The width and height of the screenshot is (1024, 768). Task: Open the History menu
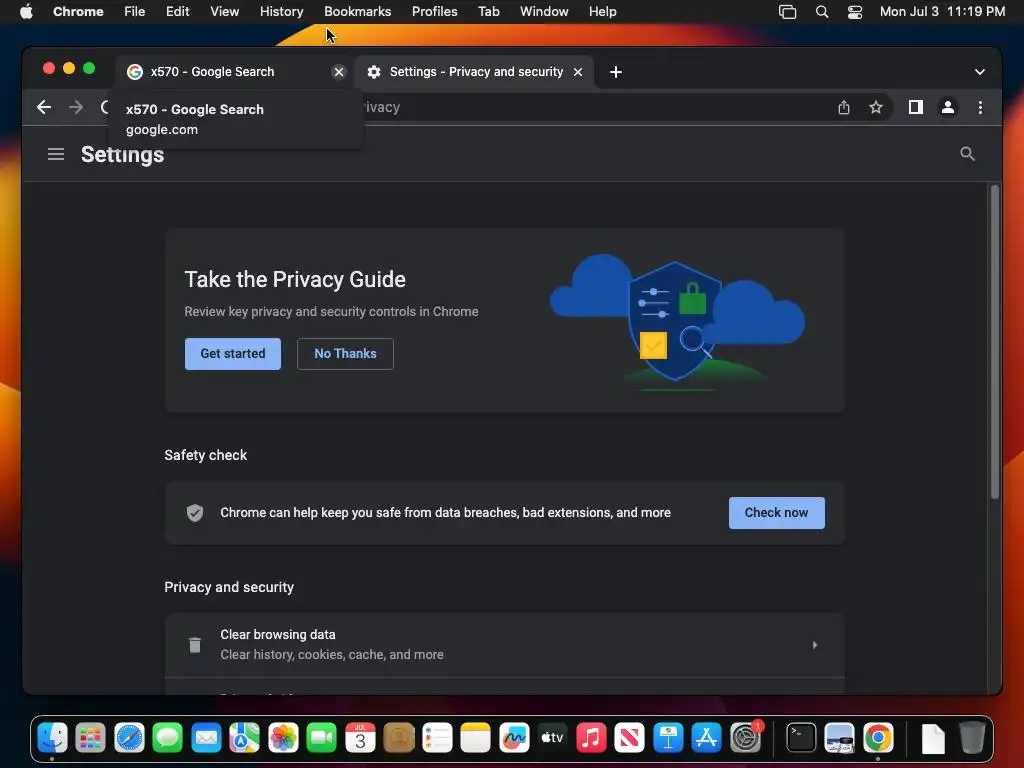(x=281, y=12)
